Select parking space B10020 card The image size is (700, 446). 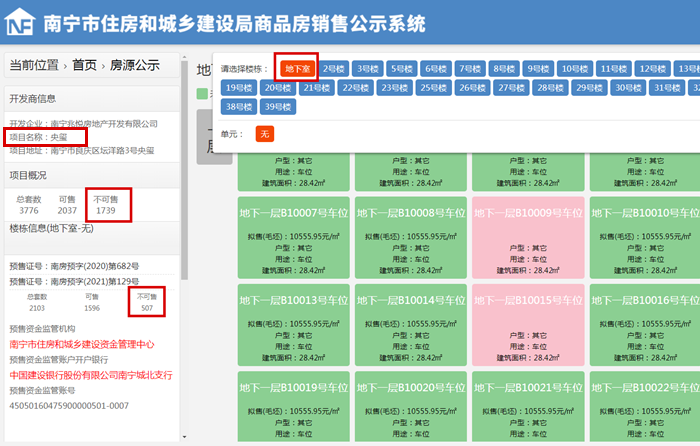point(411,407)
